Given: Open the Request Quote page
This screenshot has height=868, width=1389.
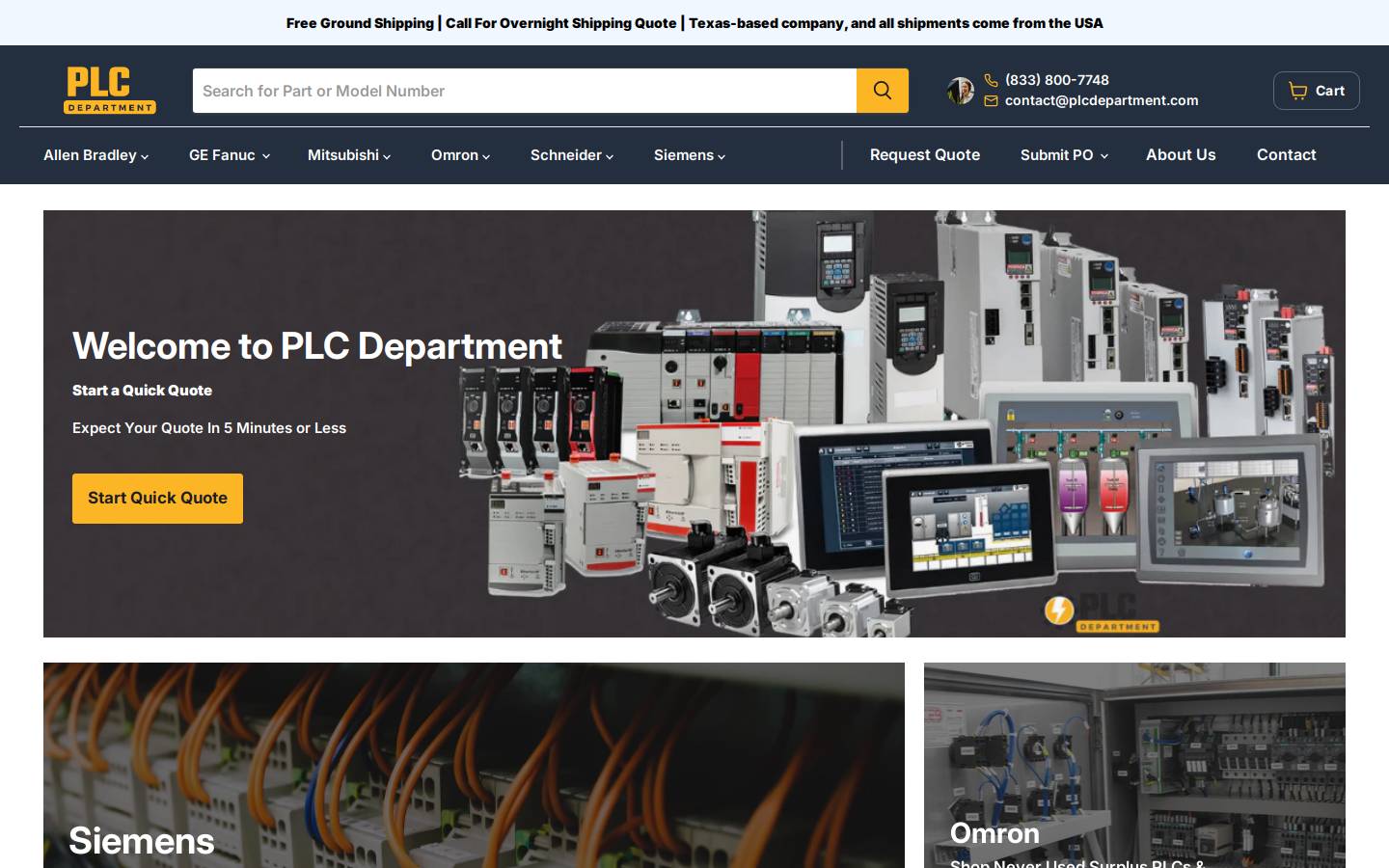Looking at the screenshot, I should (x=925, y=155).
